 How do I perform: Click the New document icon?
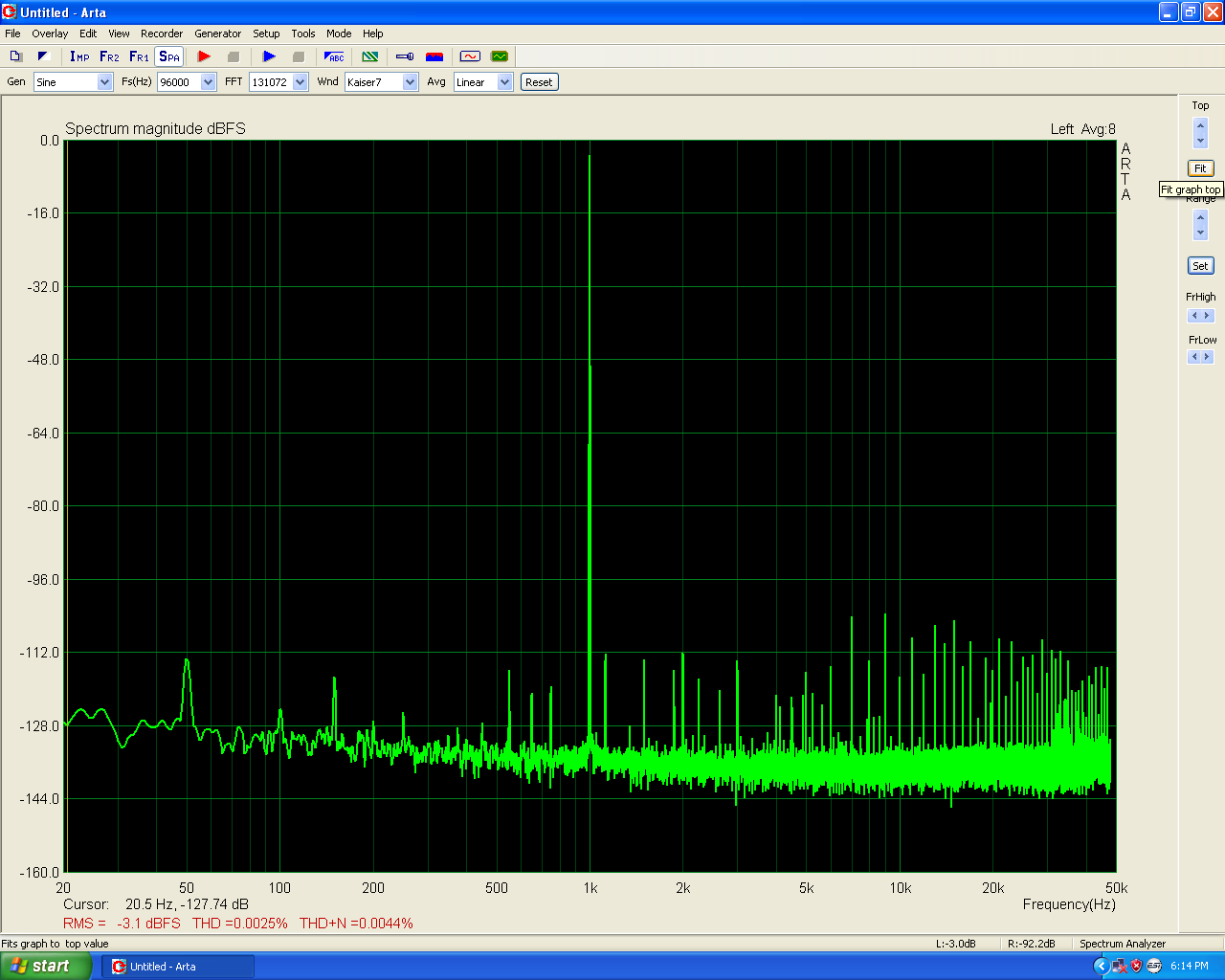(15, 56)
